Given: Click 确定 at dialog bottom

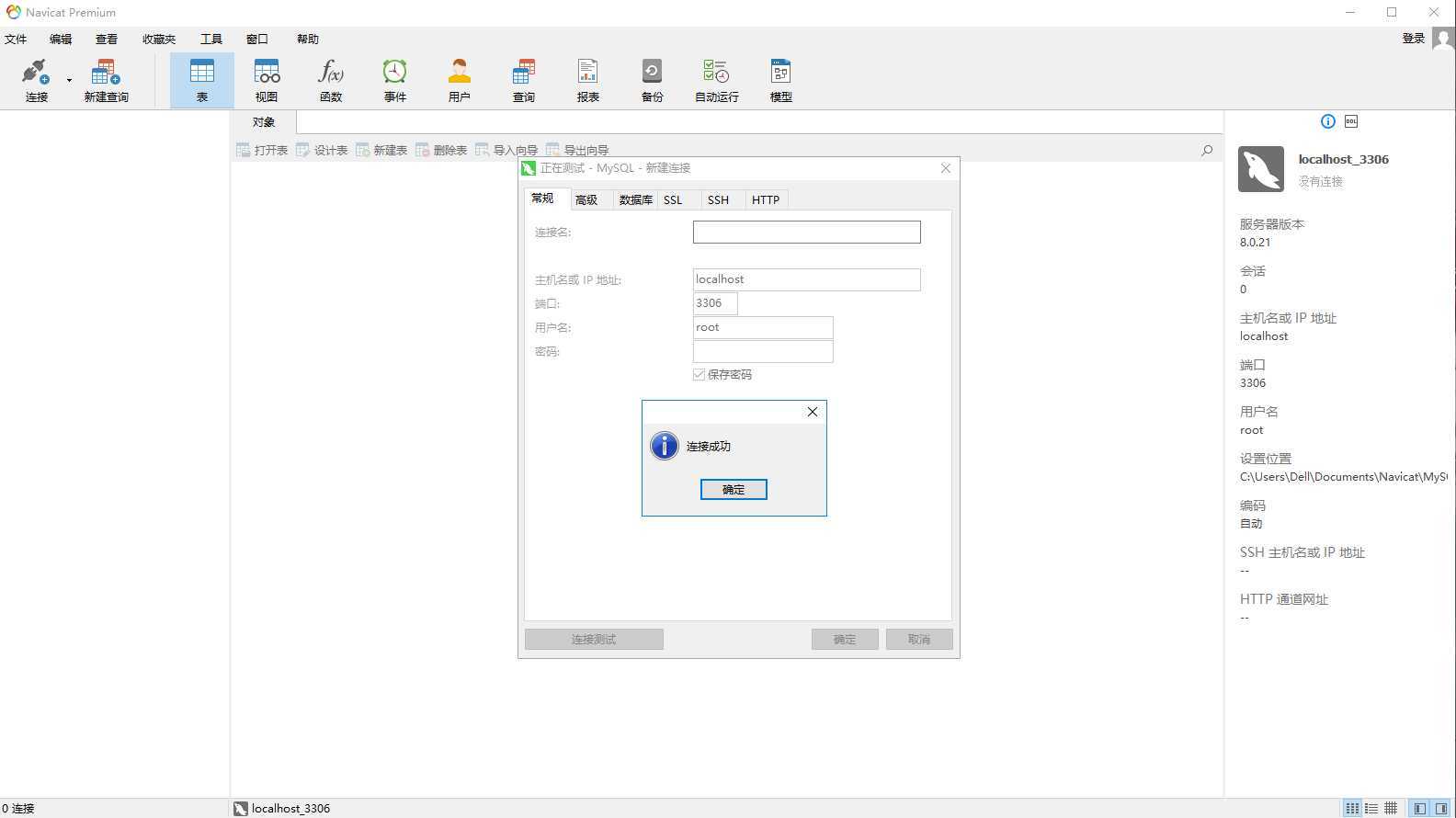Looking at the screenshot, I should [x=845, y=640].
